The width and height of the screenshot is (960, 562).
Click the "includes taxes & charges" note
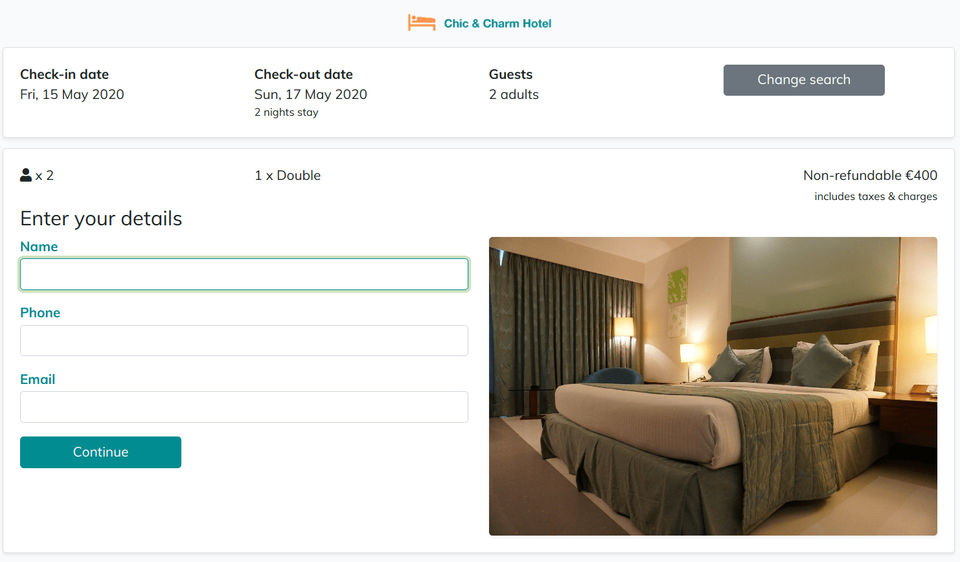click(x=875, y=197)
